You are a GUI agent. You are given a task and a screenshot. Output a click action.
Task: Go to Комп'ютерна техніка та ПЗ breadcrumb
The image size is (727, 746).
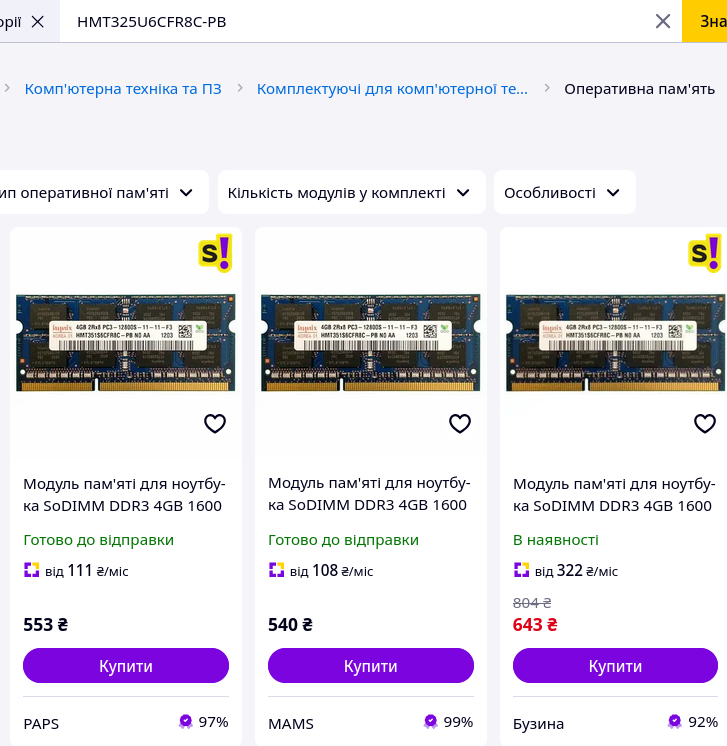[123, 89]
